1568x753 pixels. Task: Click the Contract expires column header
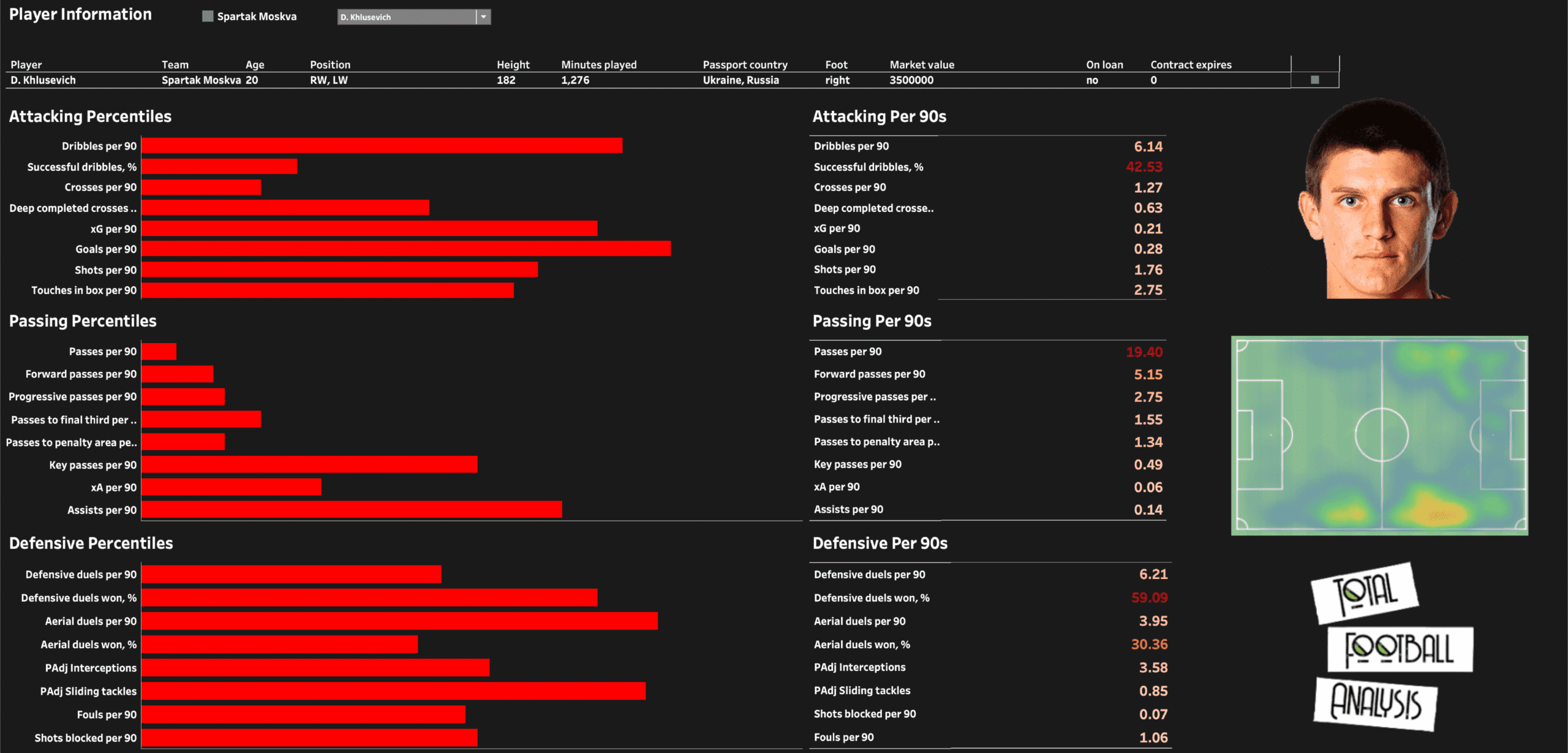(x=1190, y=65)
